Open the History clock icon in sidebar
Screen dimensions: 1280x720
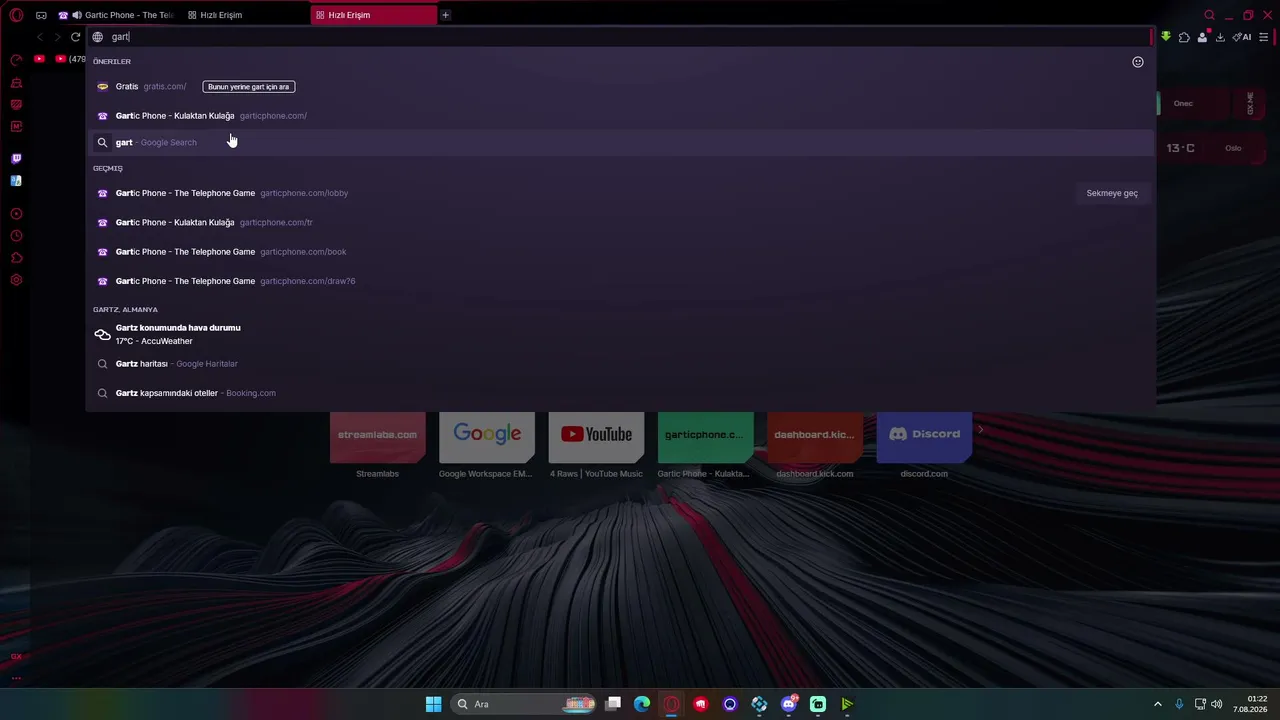tap(16, 236)
